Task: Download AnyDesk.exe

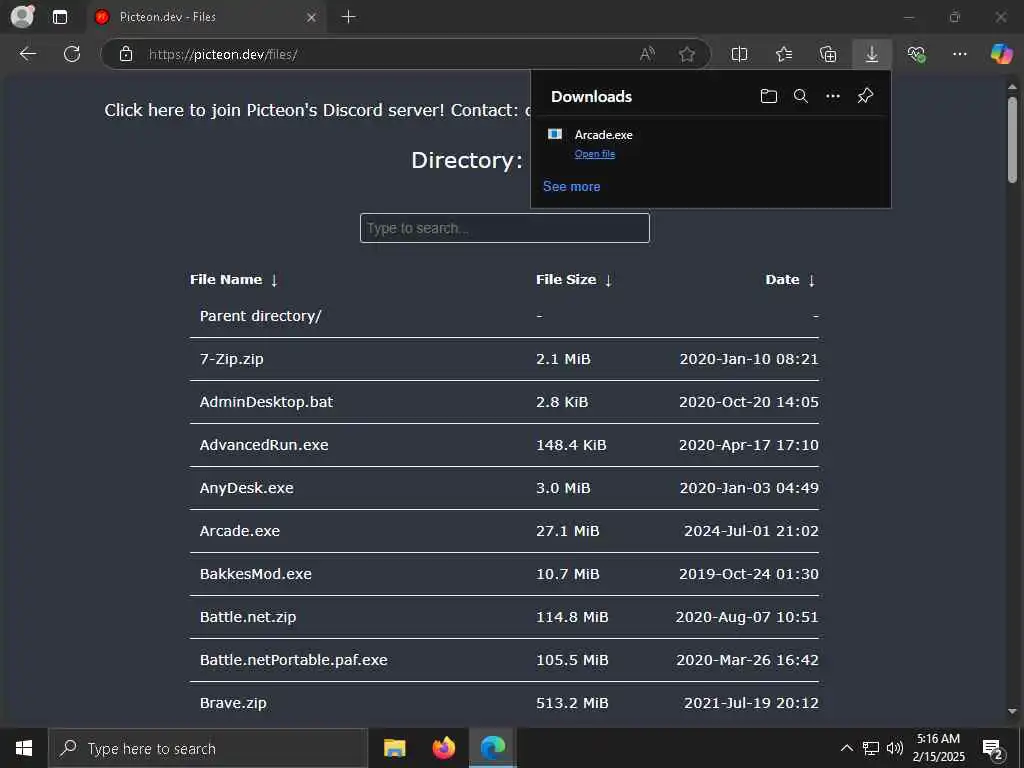Action: coord(247,488)
